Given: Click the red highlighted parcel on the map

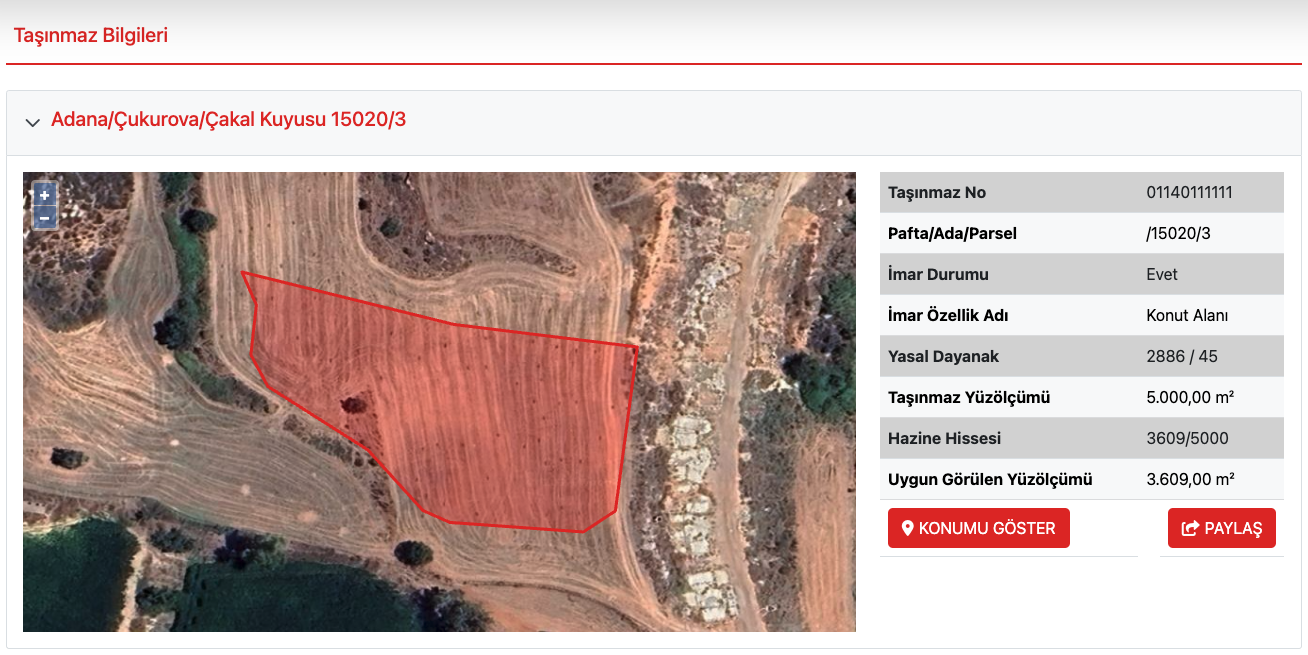Looking at the screenshot, I should pos(480,420).
